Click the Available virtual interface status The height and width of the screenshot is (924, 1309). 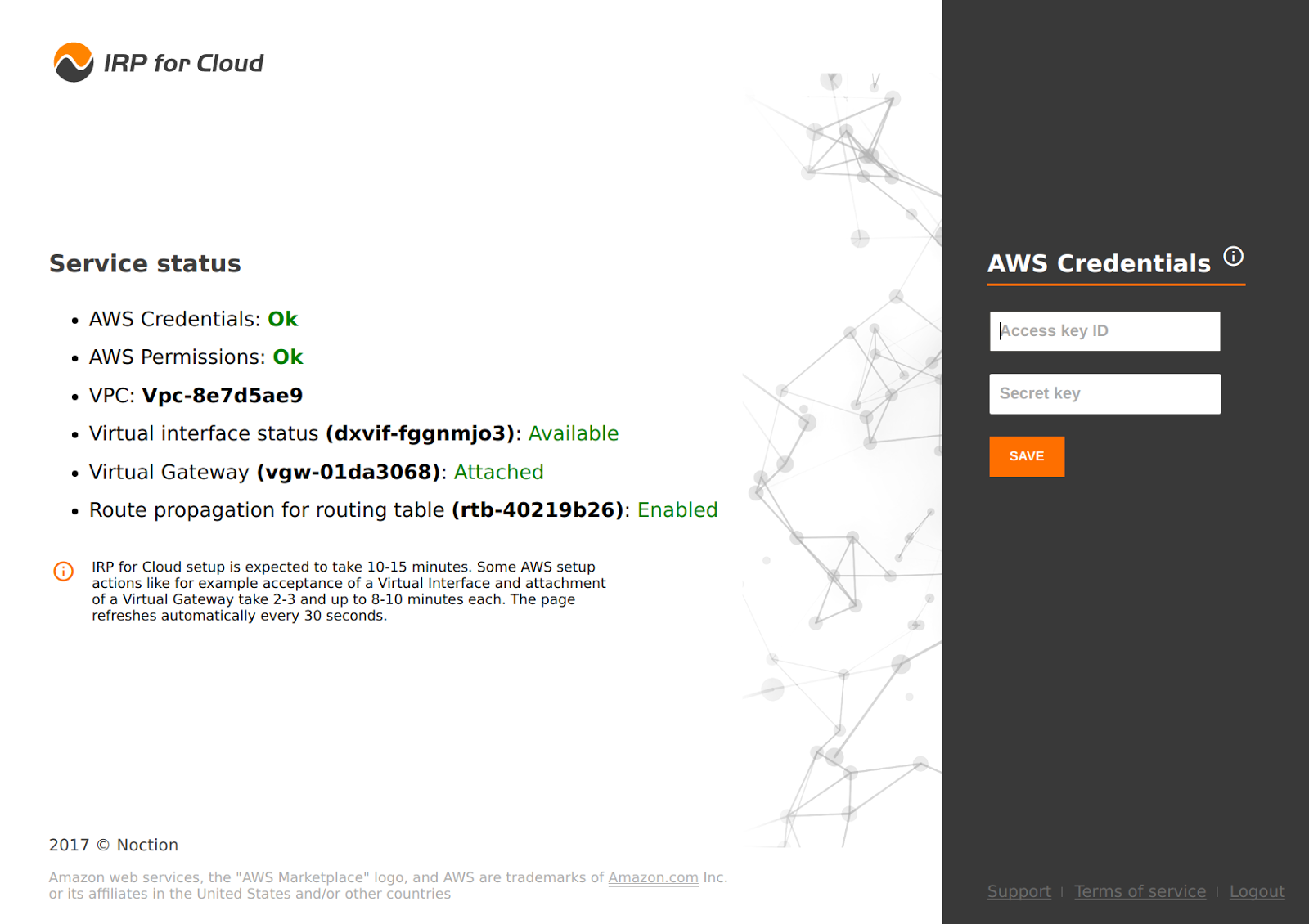click(573, 433)
